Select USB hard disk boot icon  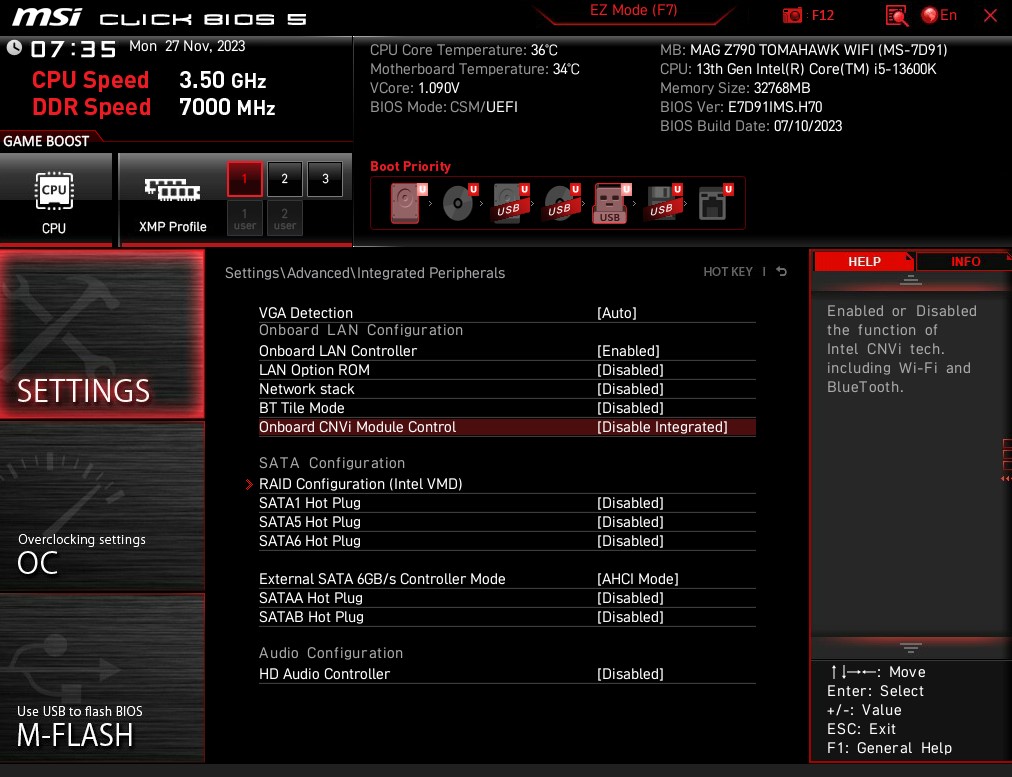pos(511,203)
